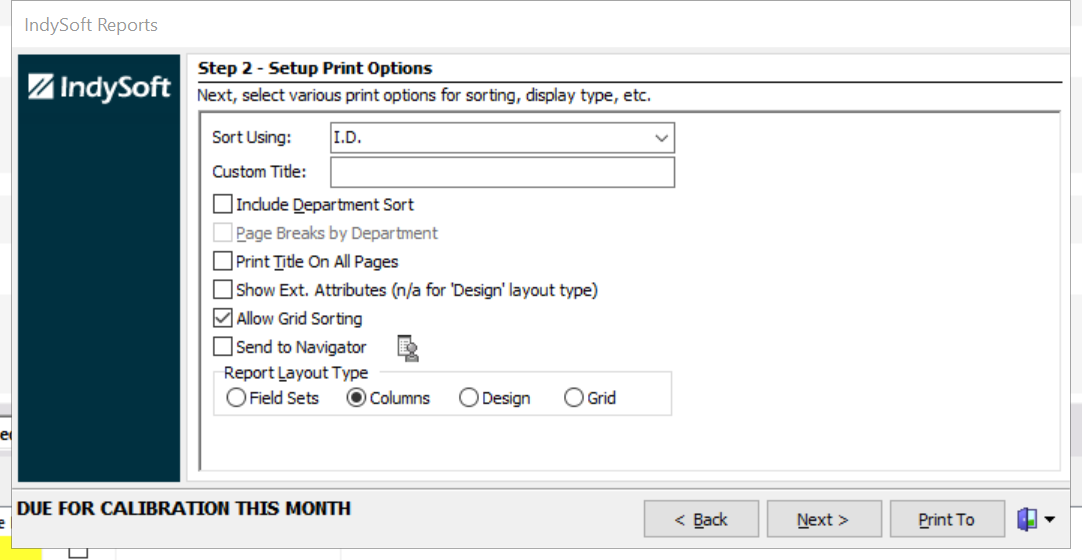Click the Navigator settings icon
Screen dimensions: 1082x560
(407, 348)
